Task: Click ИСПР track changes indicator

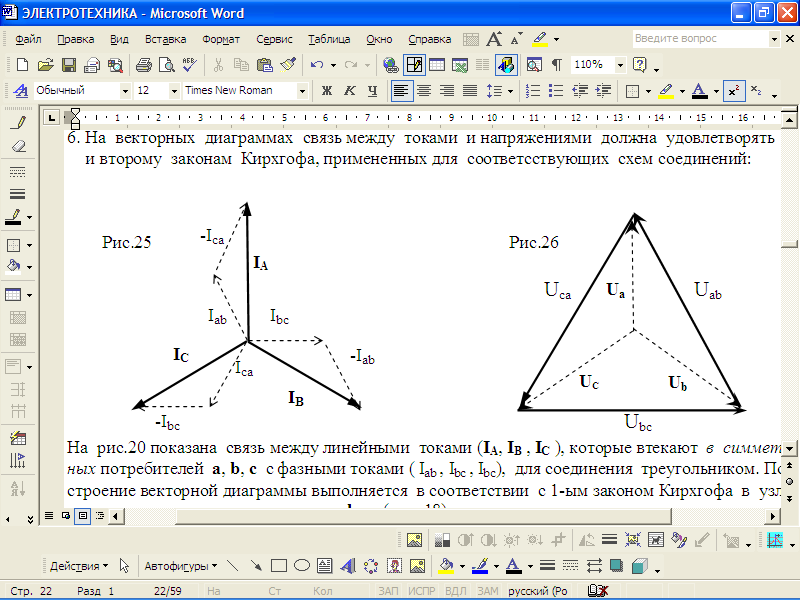Action: tap(421, 591)
